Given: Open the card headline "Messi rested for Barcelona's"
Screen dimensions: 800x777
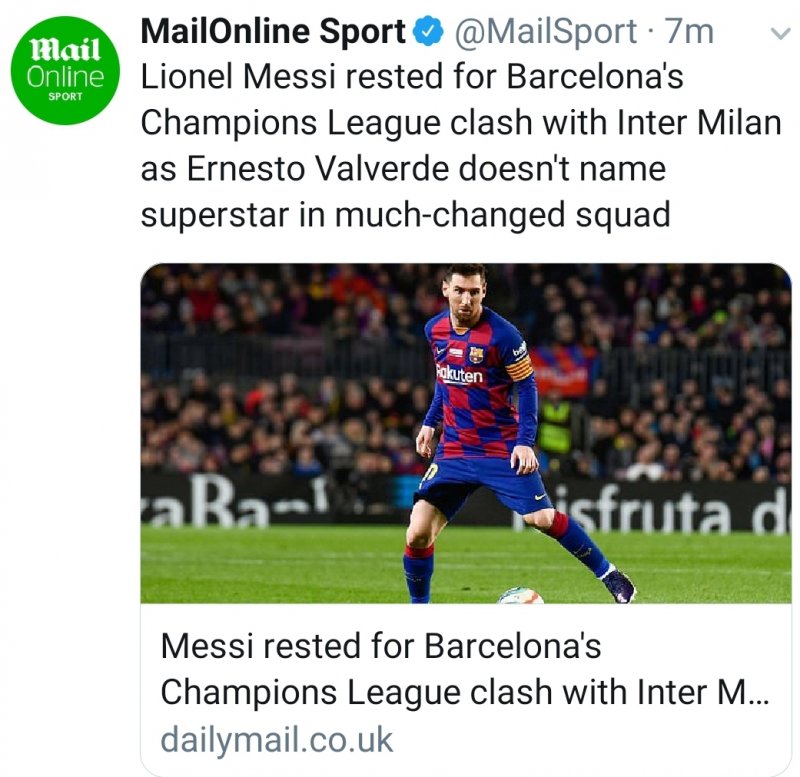Looking at the screenshot, I should 381,646.
